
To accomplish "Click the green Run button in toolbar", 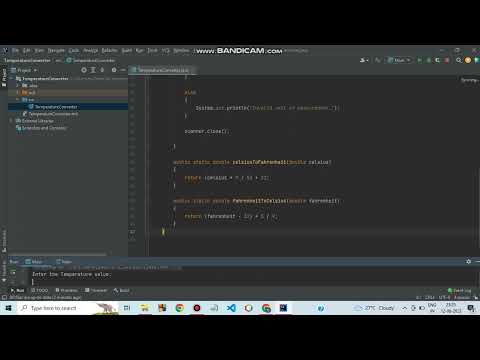I will pos(419,60).
